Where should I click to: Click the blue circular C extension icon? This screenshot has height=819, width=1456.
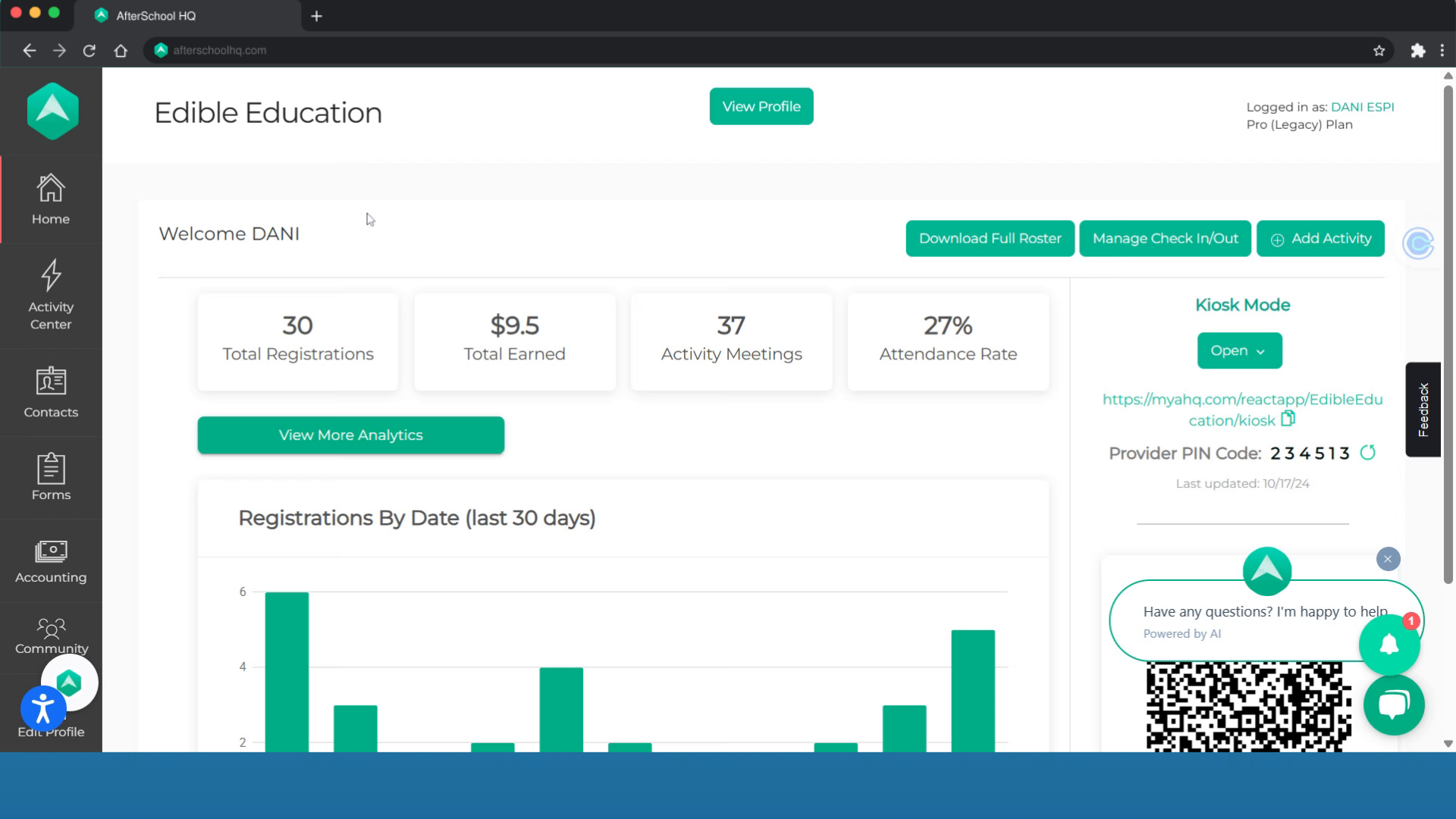[x=1418, y=243]
